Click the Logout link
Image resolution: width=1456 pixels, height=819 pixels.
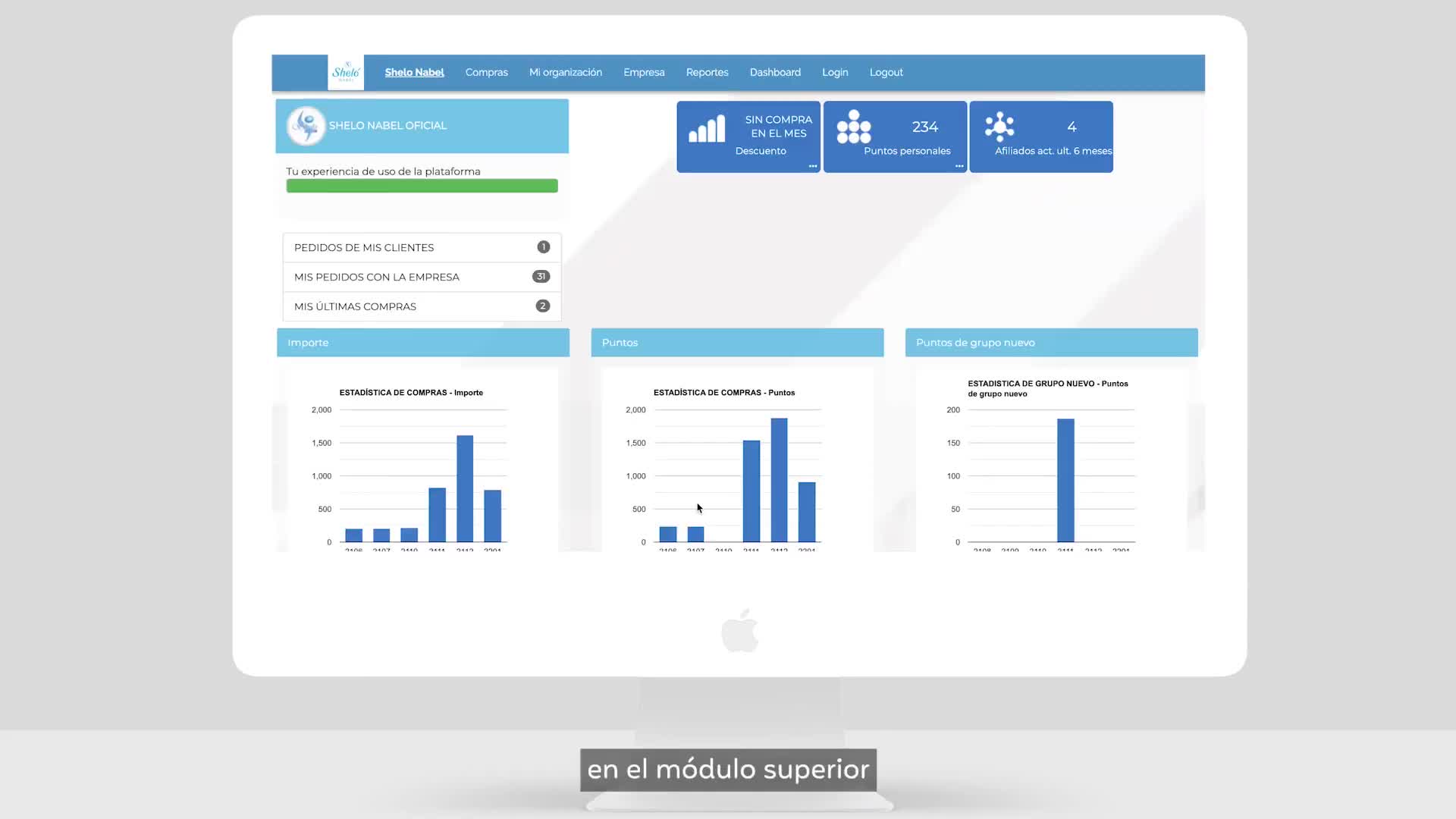point(886,73)
